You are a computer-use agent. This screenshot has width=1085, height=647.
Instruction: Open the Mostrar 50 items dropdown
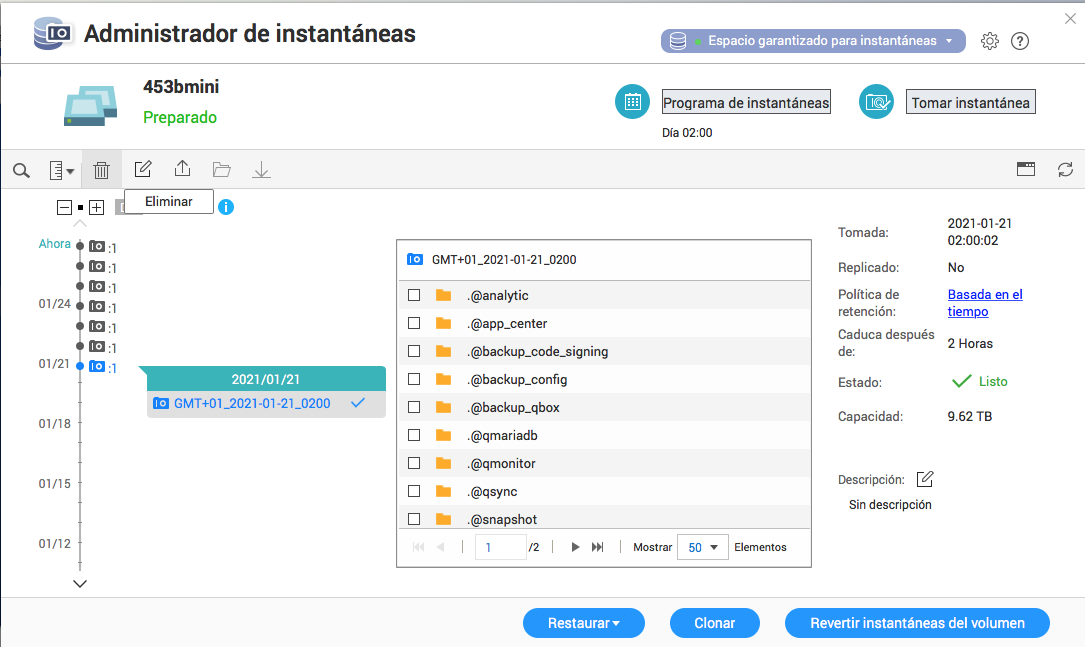point(703,547)
